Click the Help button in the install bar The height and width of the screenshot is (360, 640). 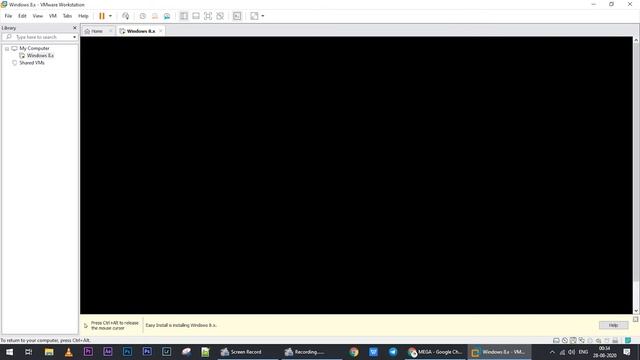coord(613,325)
